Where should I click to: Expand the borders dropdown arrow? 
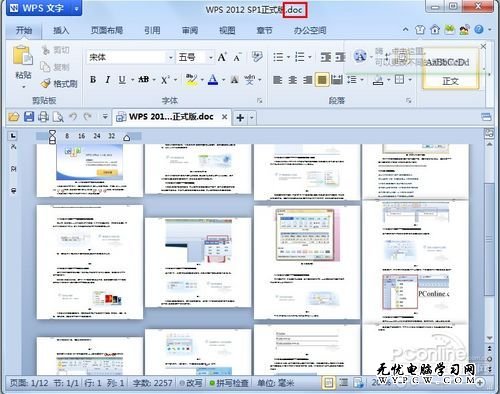click(x=410, y=80)
